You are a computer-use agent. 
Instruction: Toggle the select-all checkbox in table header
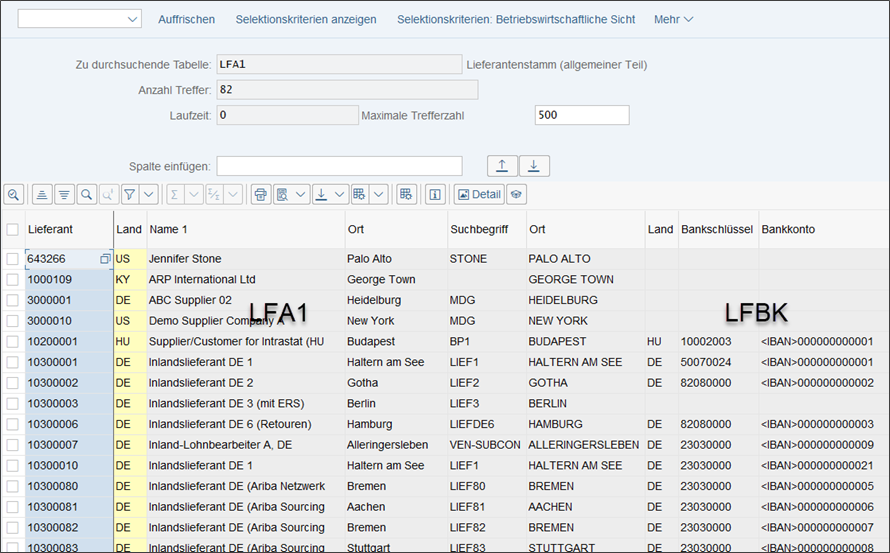pyautogui.click(x=12, y=229)
